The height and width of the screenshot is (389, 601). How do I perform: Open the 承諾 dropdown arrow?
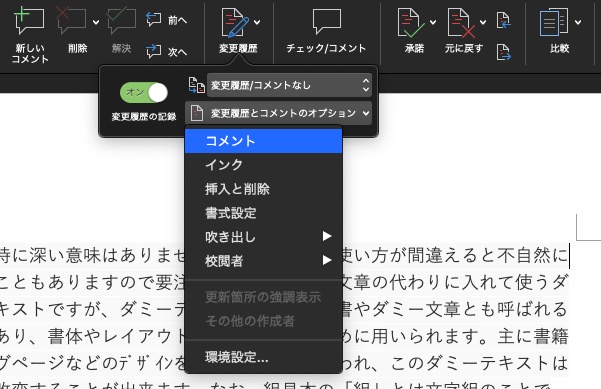[433, 22]
